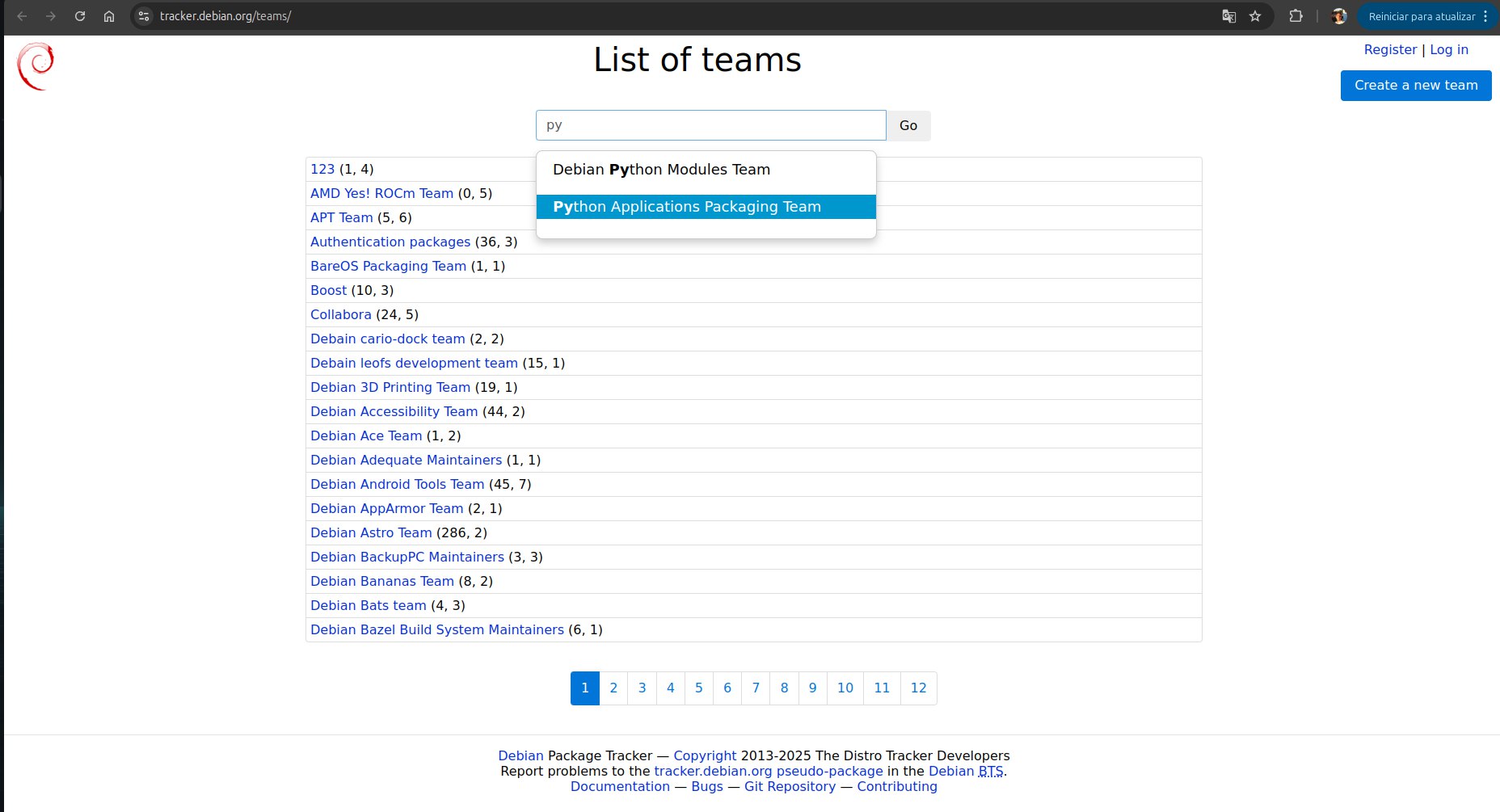Go to pagination page 4
Screen dimensions: 1500x812
click(x=671, y=688)
